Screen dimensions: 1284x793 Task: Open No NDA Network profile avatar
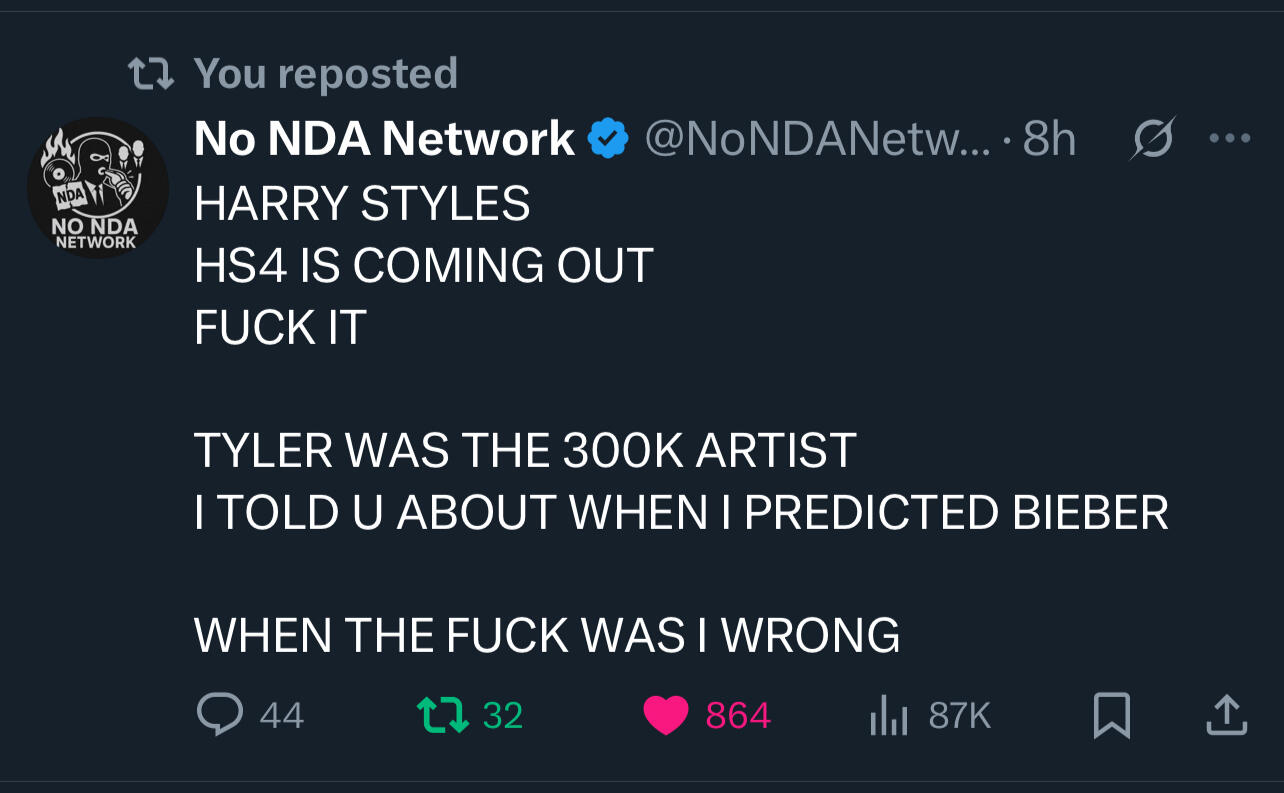[x=97, y=188]
